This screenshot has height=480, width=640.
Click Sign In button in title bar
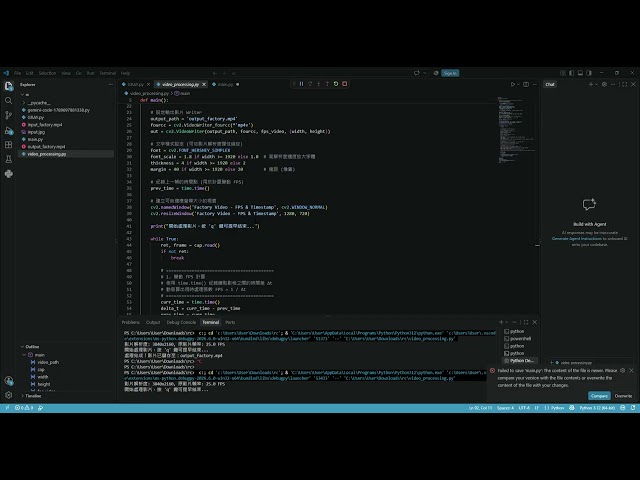click(450, 73)
